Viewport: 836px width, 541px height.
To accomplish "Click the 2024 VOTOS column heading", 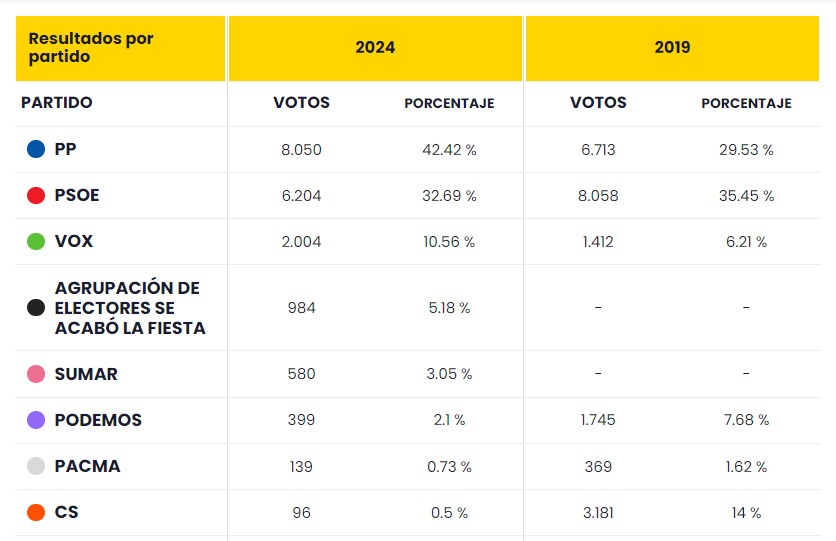I will pyautogui.click(x=301, y=103).
